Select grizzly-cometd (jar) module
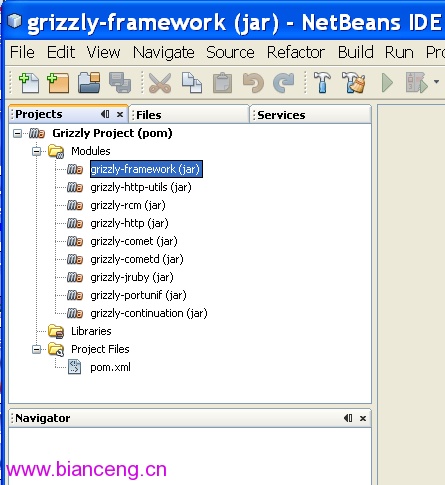 pyautogui.click(x=137, y=259)
